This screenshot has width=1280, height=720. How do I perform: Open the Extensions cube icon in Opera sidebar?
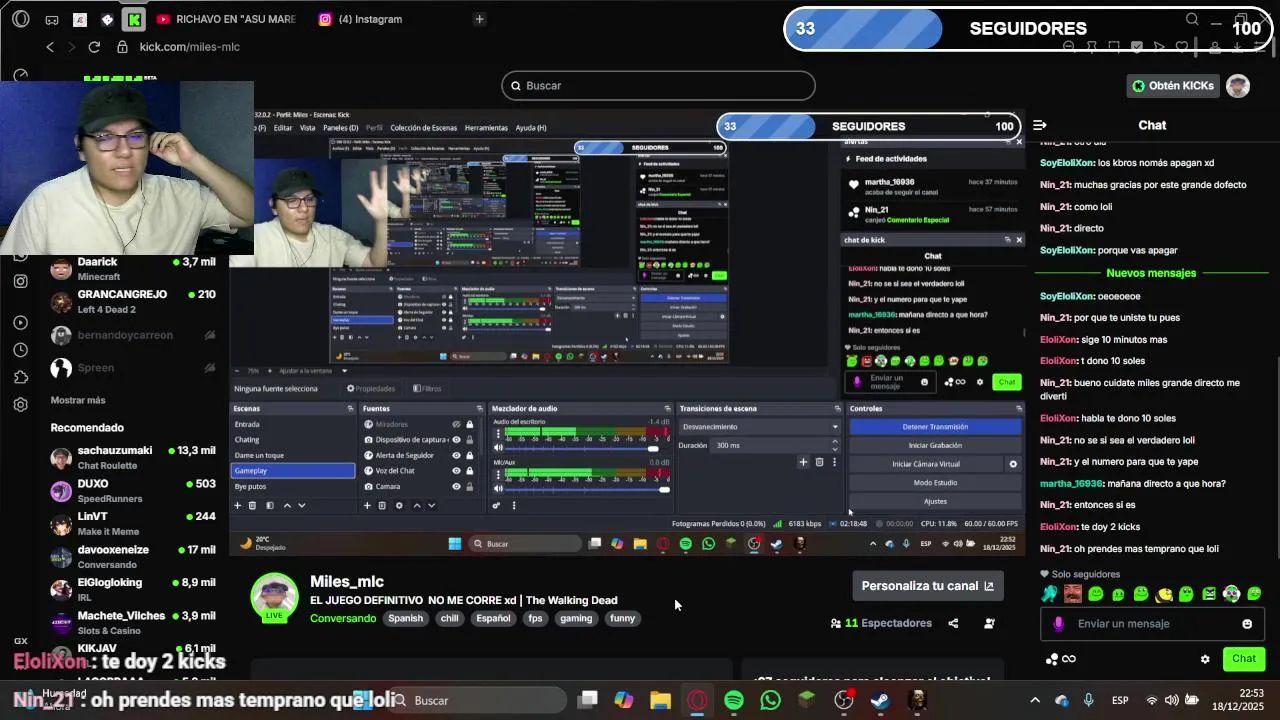21,377
